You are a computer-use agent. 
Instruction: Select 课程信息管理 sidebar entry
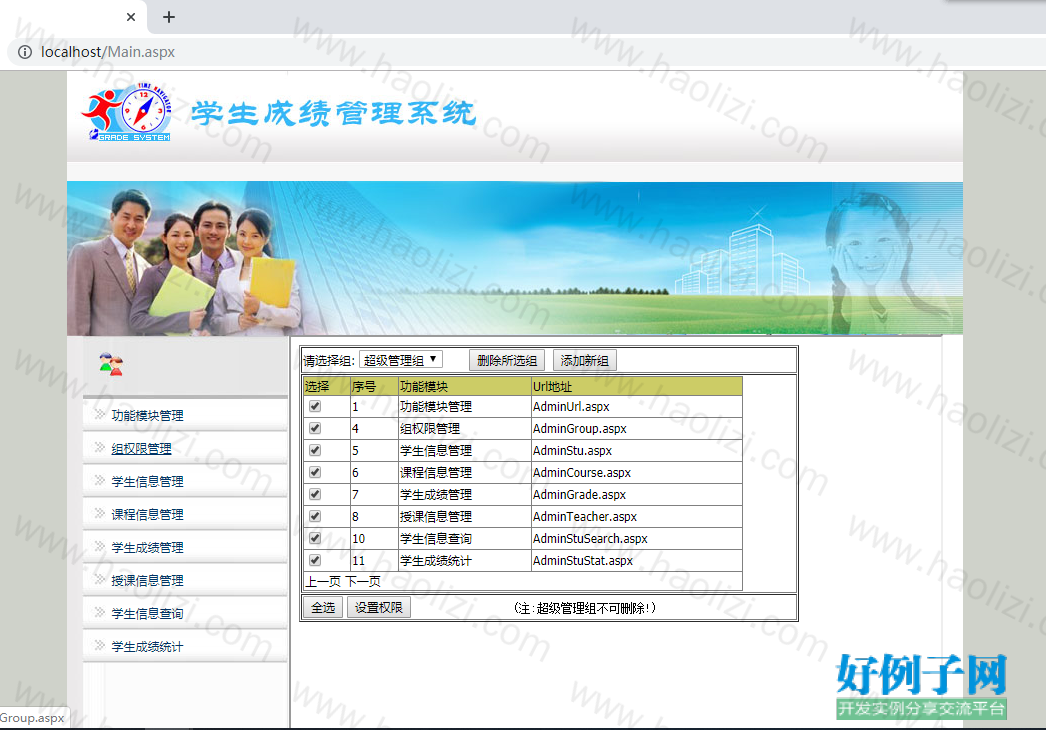(x=147, y=514)
